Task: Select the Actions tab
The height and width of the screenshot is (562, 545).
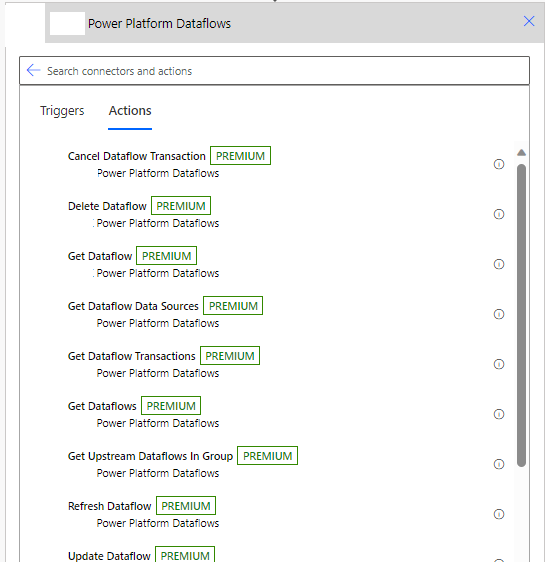Action: (x=130, y=111)
